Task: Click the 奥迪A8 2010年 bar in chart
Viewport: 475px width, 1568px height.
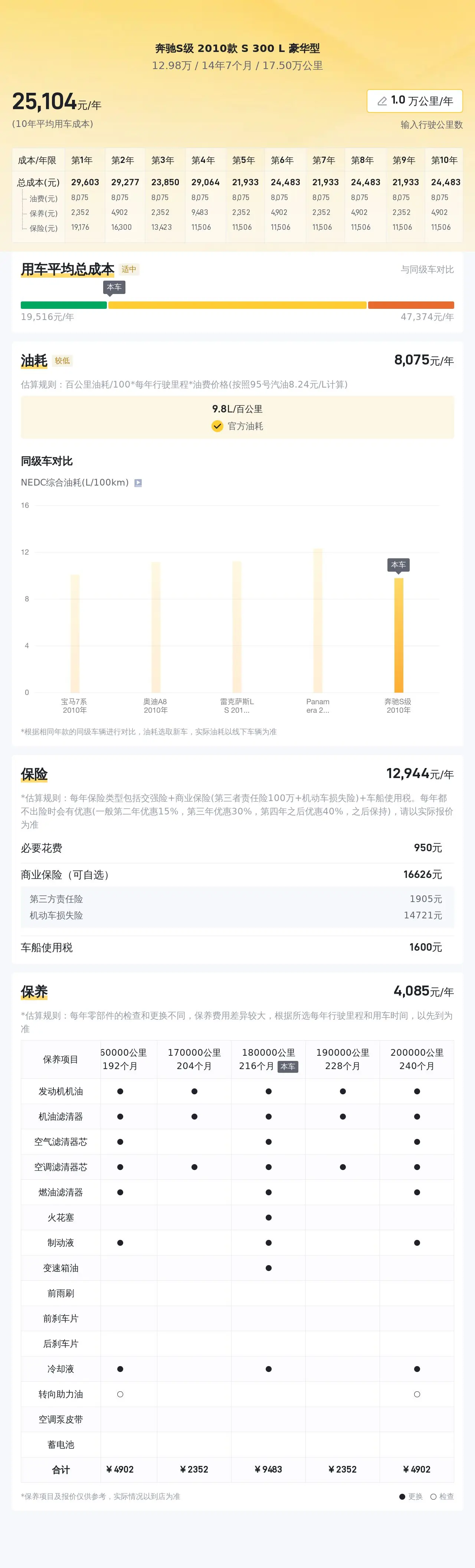Action: point(156,627)
